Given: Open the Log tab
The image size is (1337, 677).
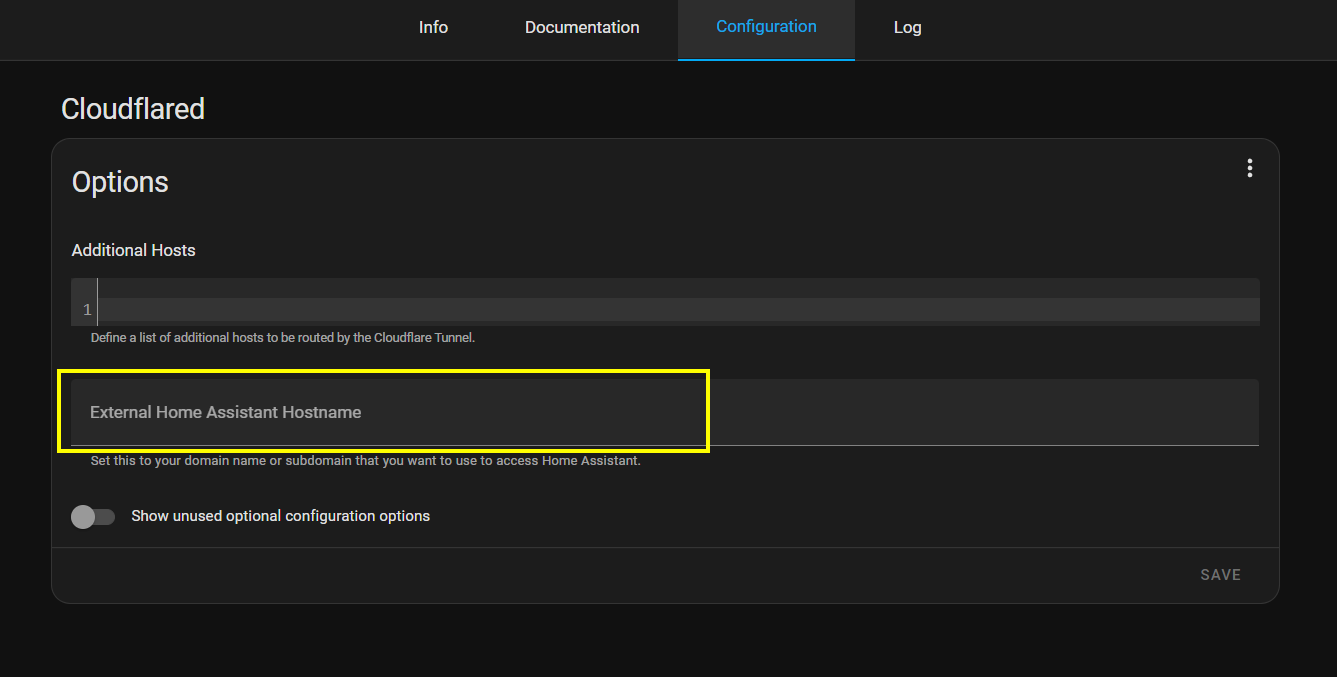Looking at the screenshot, I should tap(907, 28).
